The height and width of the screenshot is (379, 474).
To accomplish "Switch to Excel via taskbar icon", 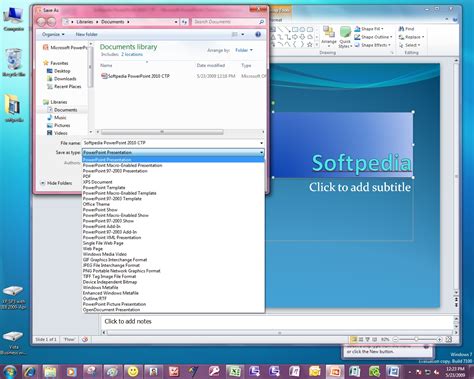I will [235, 371].
